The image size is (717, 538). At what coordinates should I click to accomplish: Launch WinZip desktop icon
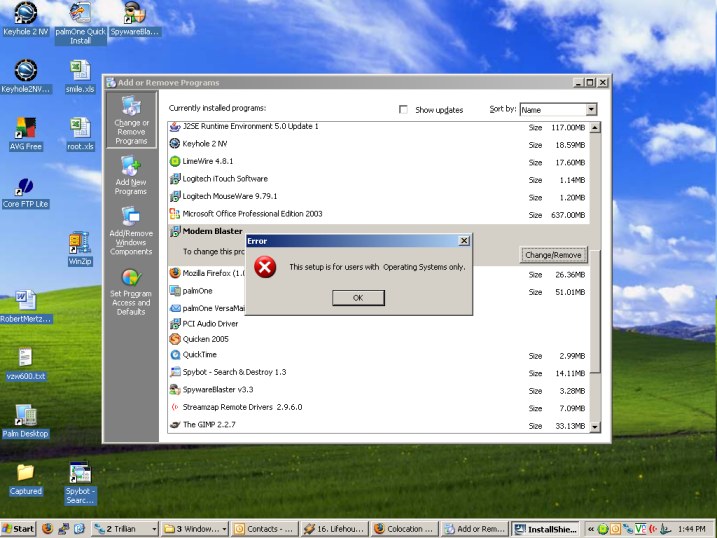point(80,249)
